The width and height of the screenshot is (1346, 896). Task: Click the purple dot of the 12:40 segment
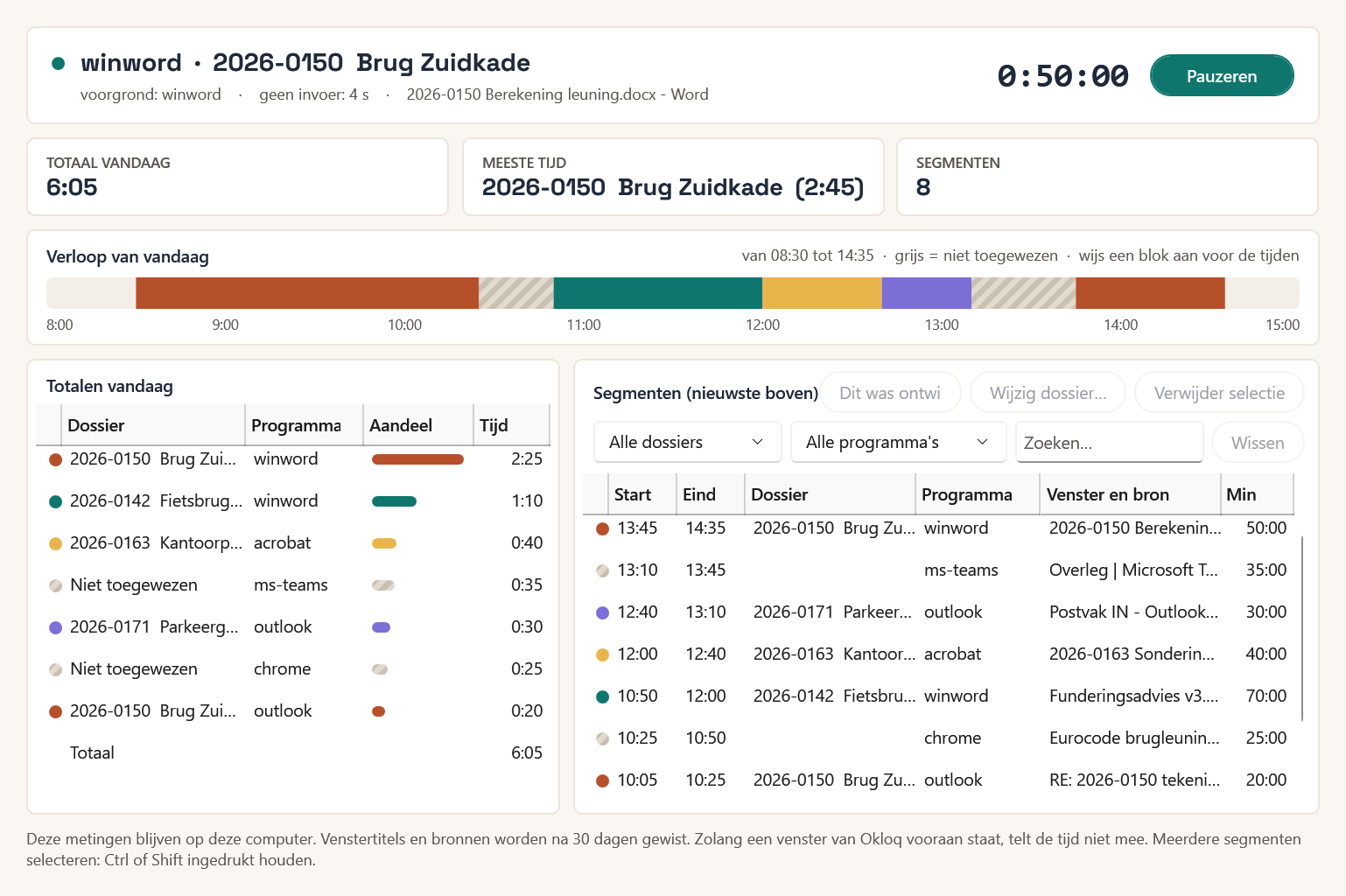(602, 612)
